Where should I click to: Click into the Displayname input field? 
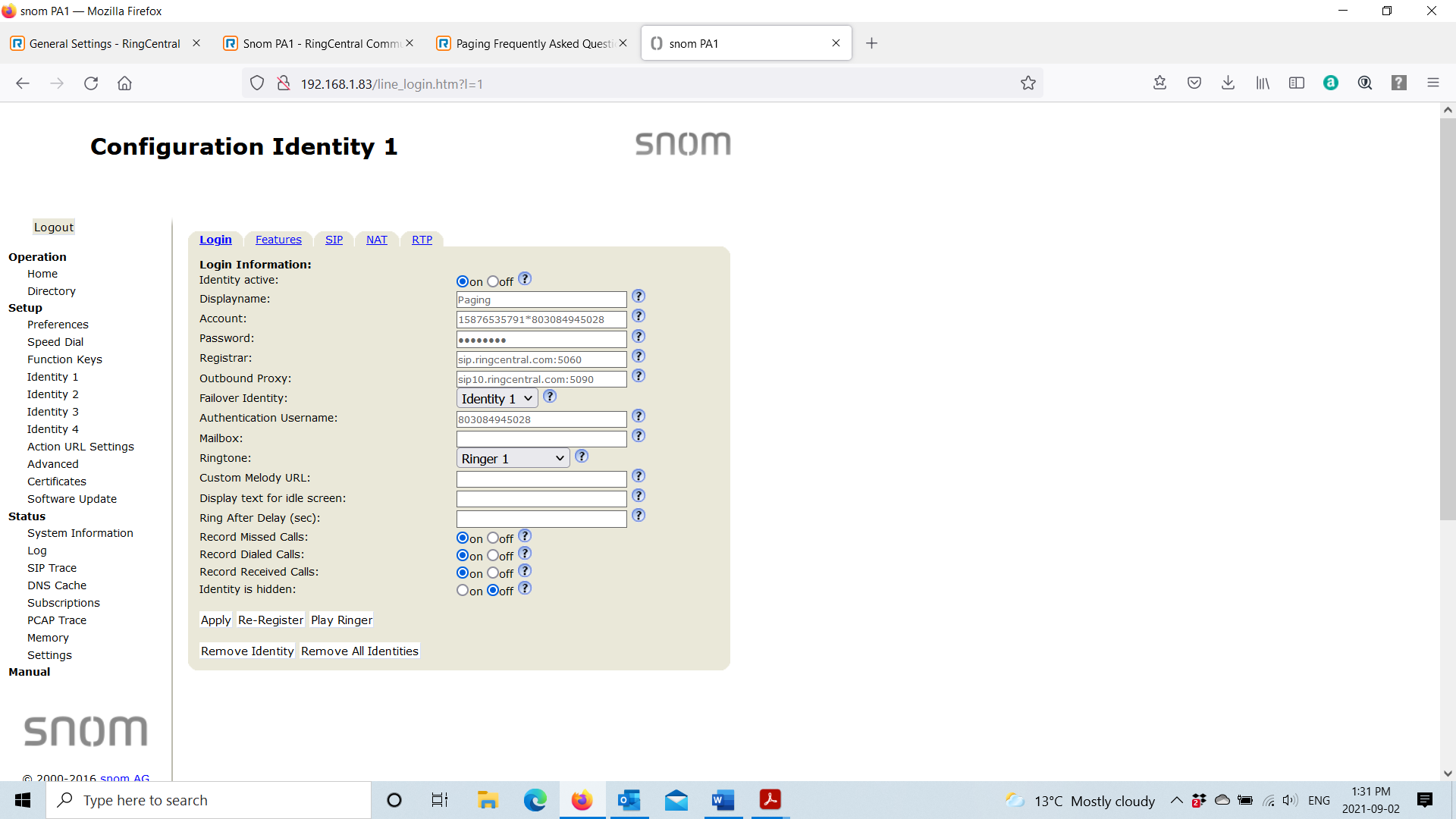point(541,300)
